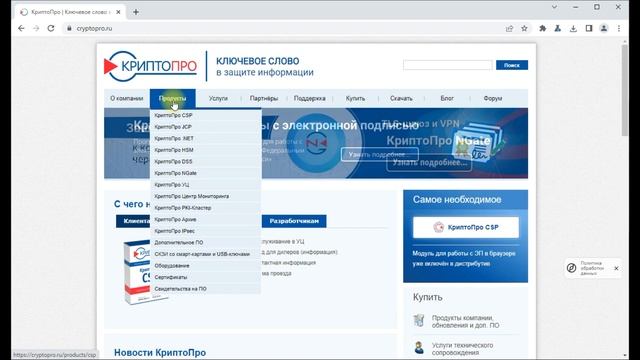
Task: Click the site lock icon in address bar
Action: click(x=69, y=28)
